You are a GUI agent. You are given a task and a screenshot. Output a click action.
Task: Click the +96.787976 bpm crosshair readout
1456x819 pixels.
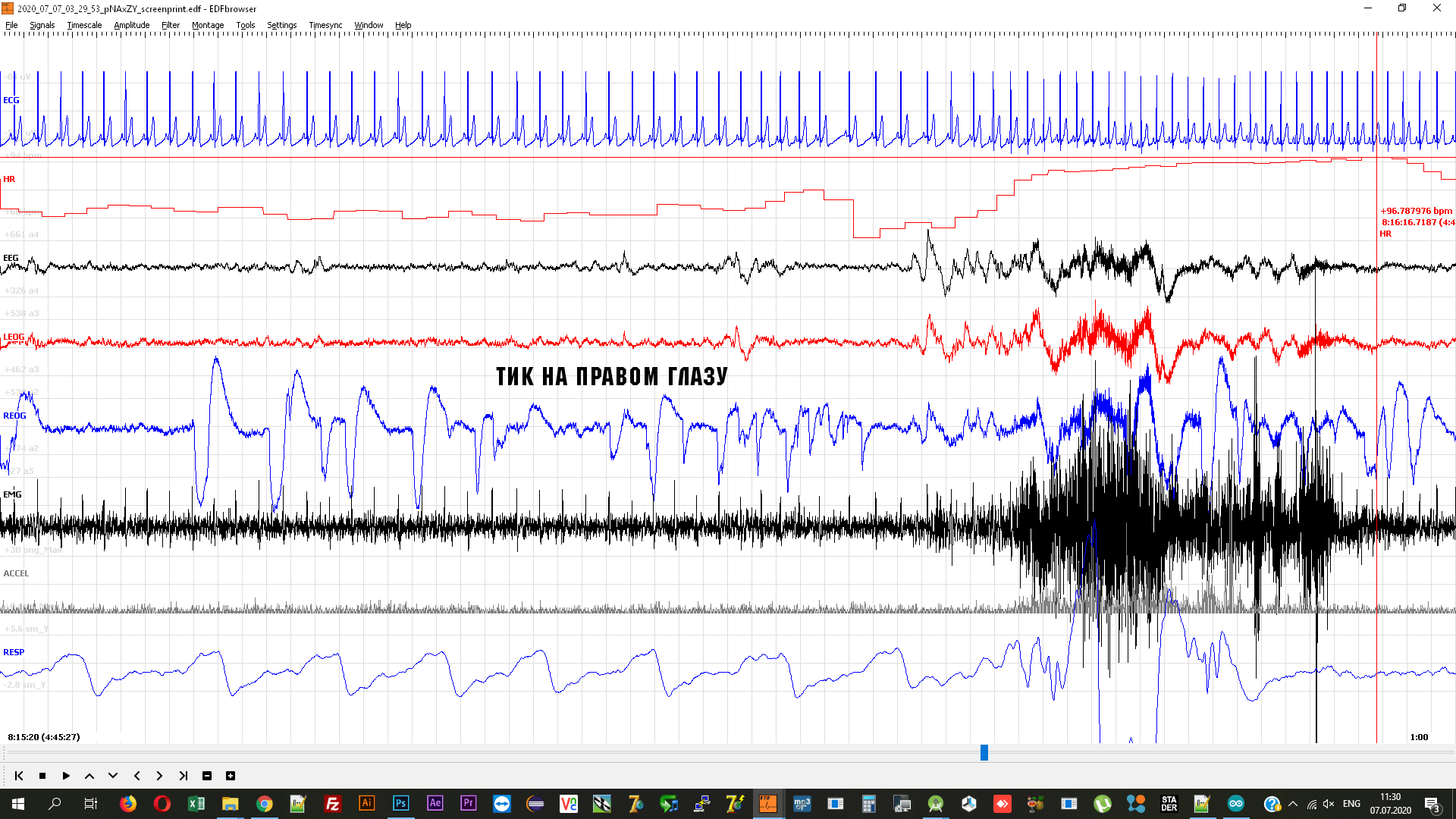tap(1417, 211)
